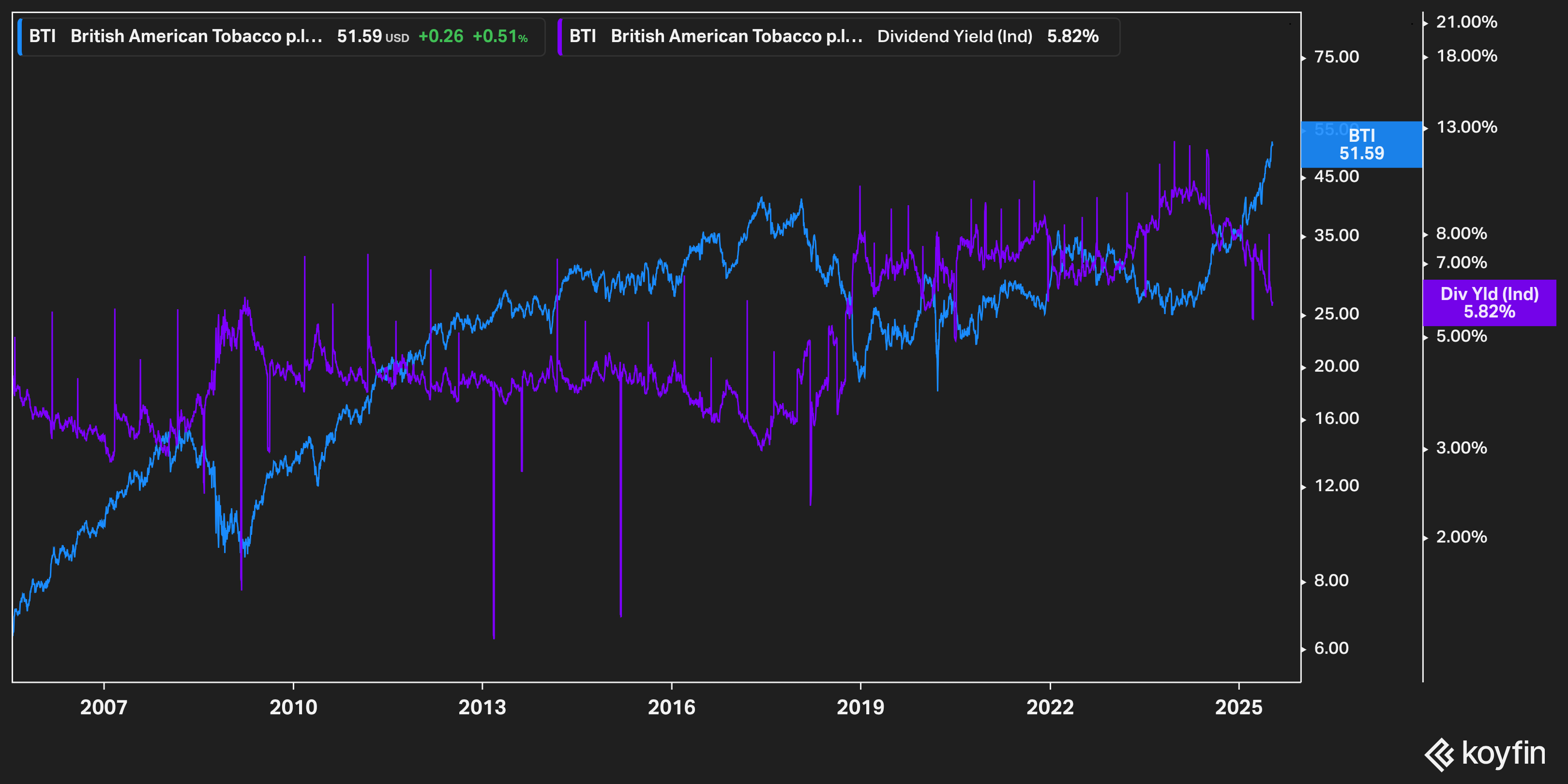Click the 6.00 price axis label

(1331, 648)
